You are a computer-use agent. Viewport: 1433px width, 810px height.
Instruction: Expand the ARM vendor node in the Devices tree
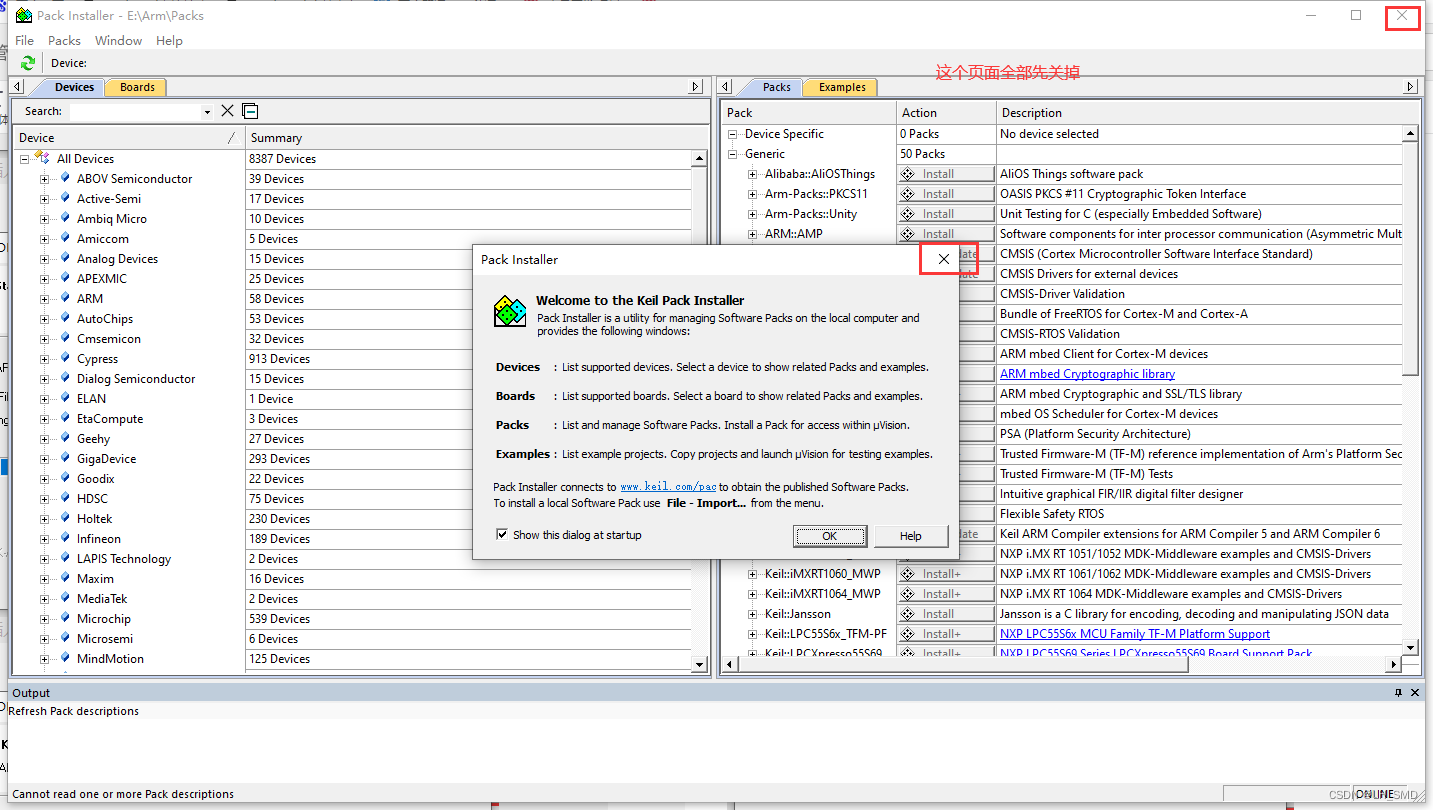(45, 299)
